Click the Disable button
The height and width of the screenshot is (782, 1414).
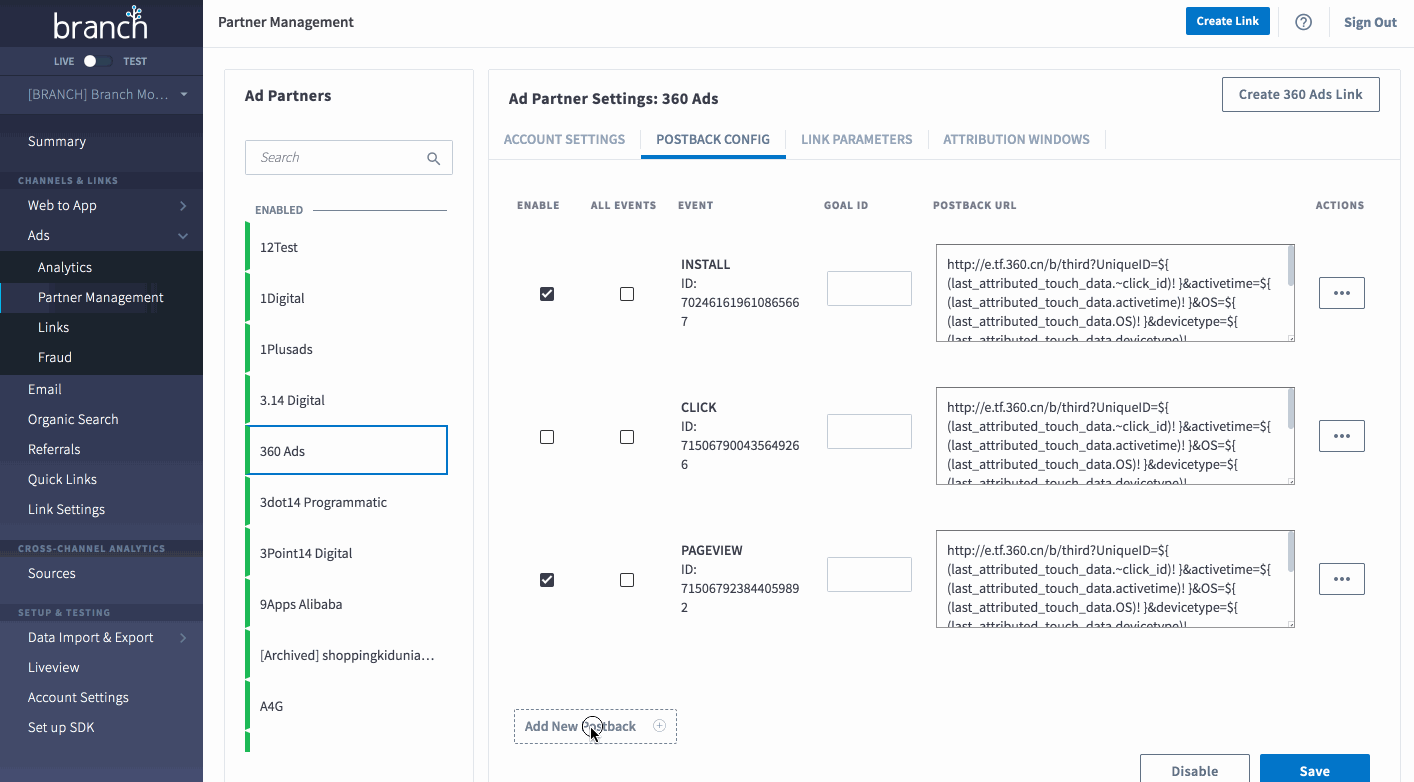pos(1195,769)
